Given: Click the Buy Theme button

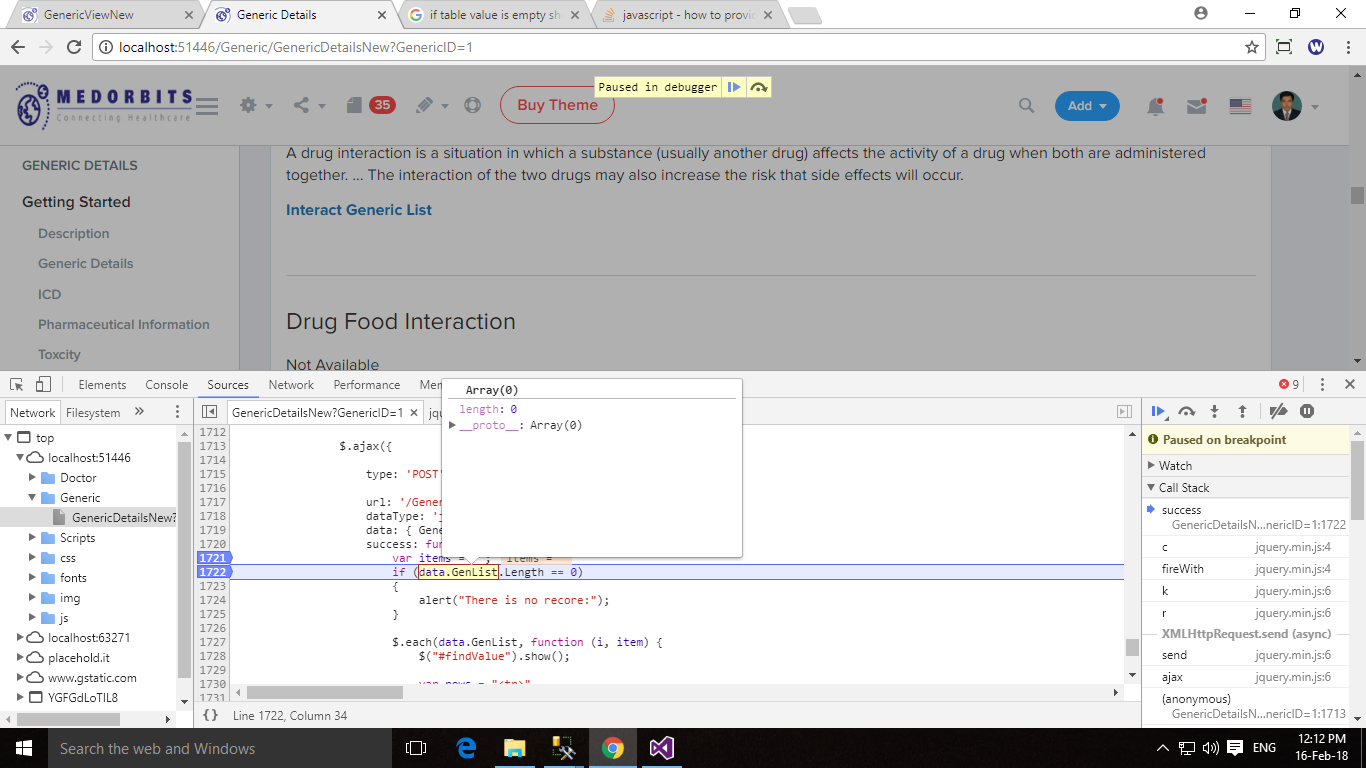Looking at the screenshot, I should (x=557, y=105).
